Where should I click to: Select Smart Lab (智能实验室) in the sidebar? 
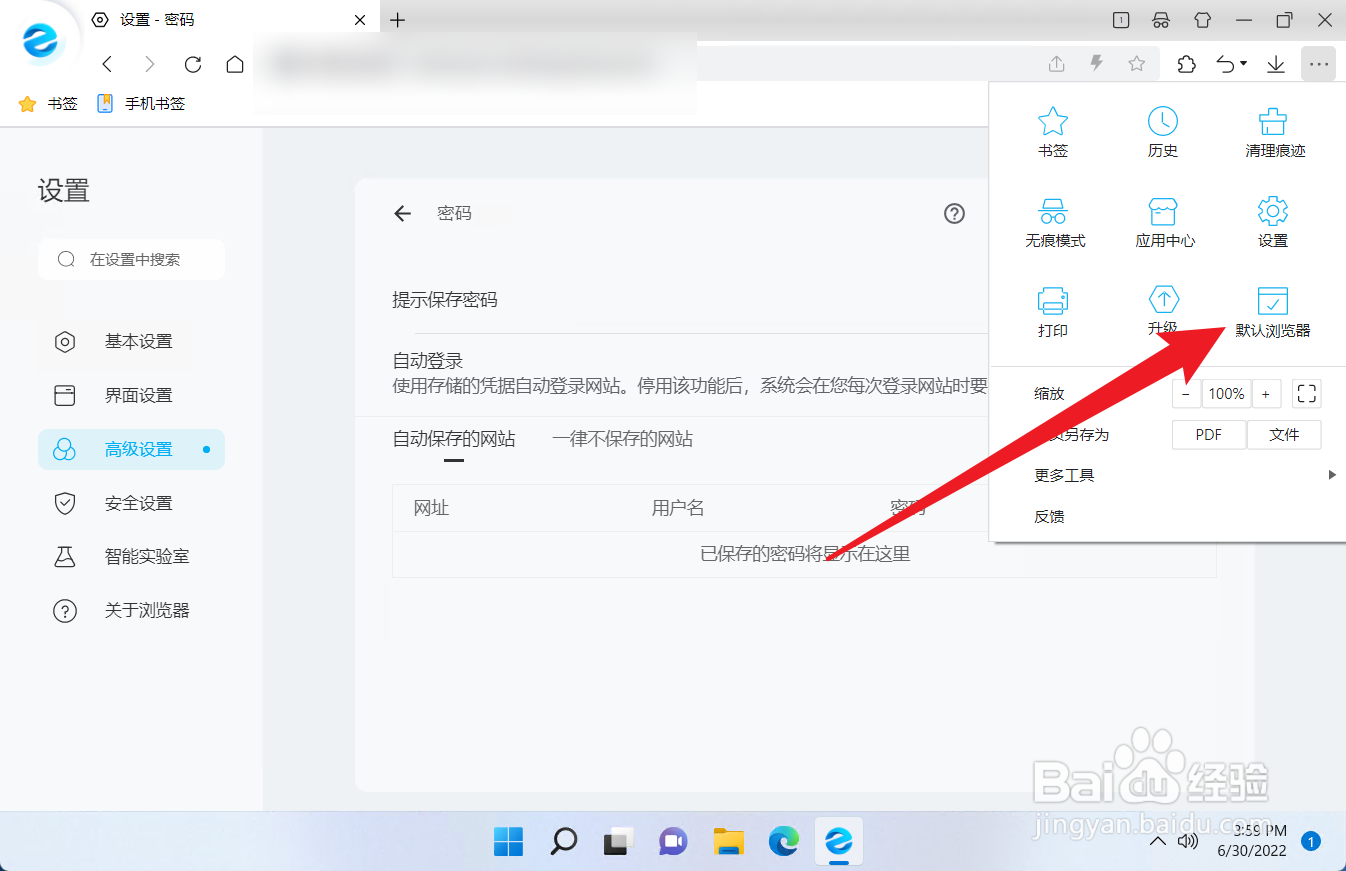(x=131, y=557)
